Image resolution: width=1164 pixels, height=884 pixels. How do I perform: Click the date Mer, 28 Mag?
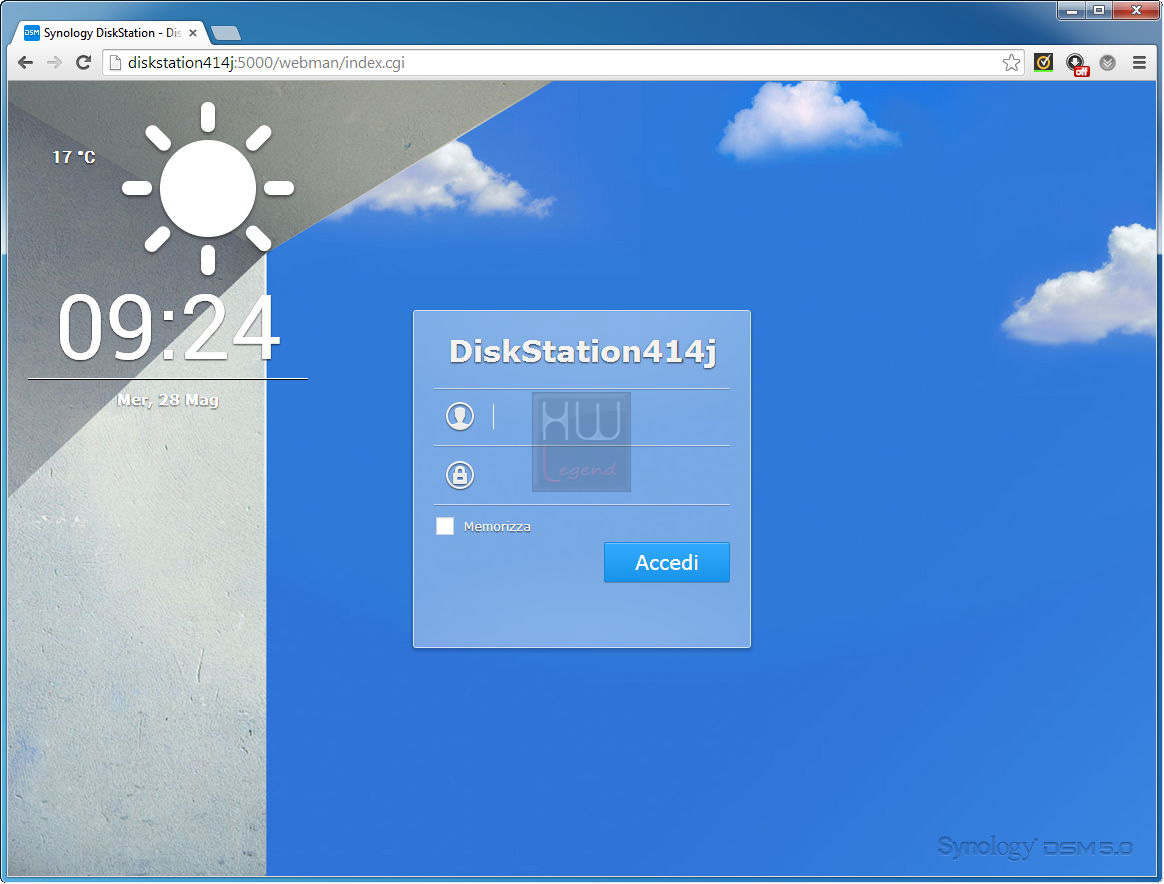(168, 400)
